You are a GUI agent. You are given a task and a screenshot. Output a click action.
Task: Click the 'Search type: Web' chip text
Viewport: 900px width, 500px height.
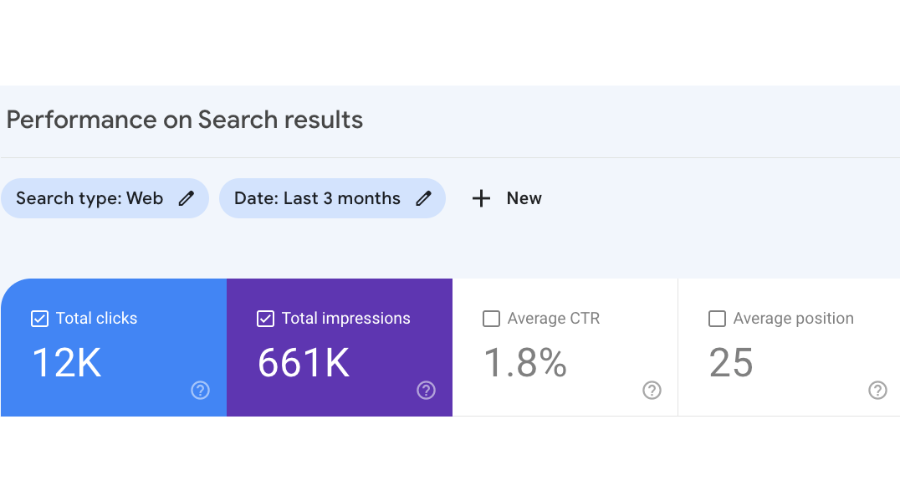(90, 199)
